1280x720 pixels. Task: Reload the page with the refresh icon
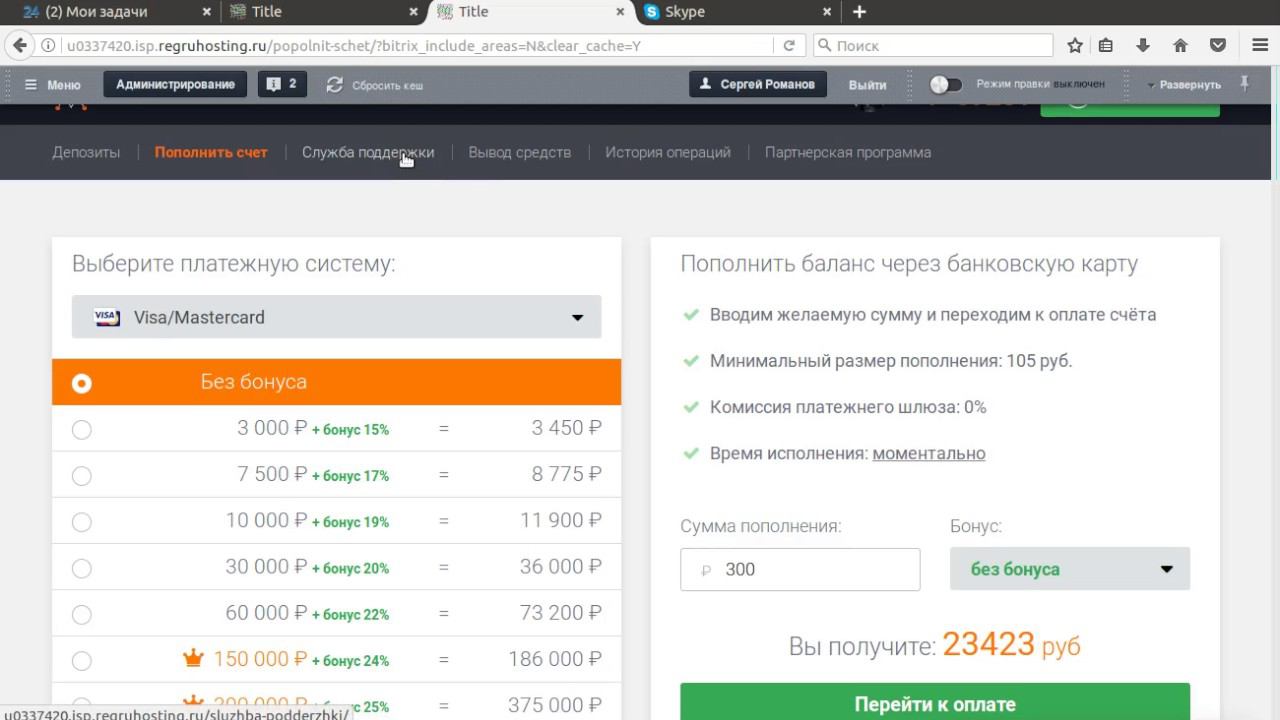pyautogui.click(x=789, y=45)
